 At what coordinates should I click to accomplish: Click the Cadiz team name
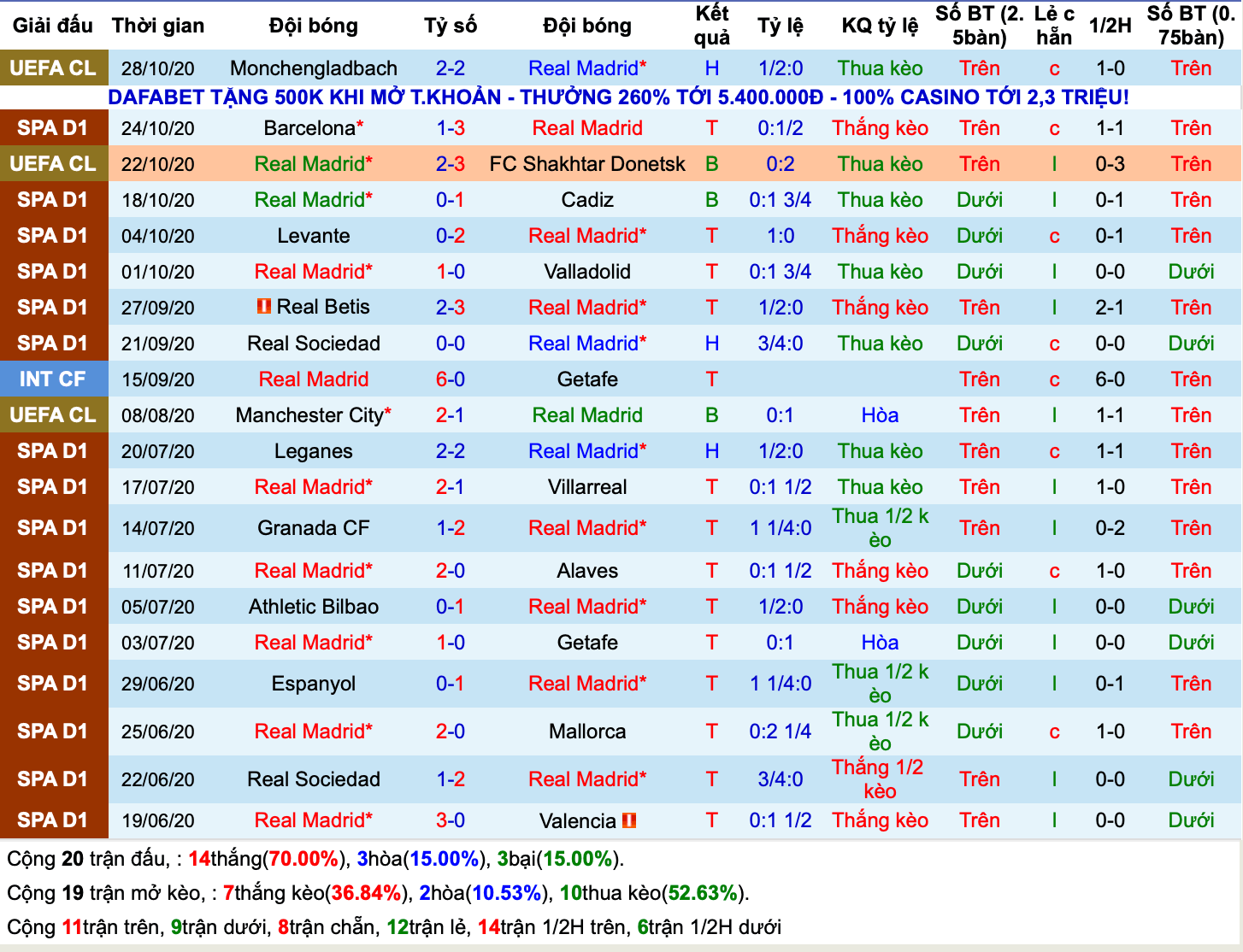point(587,200)
